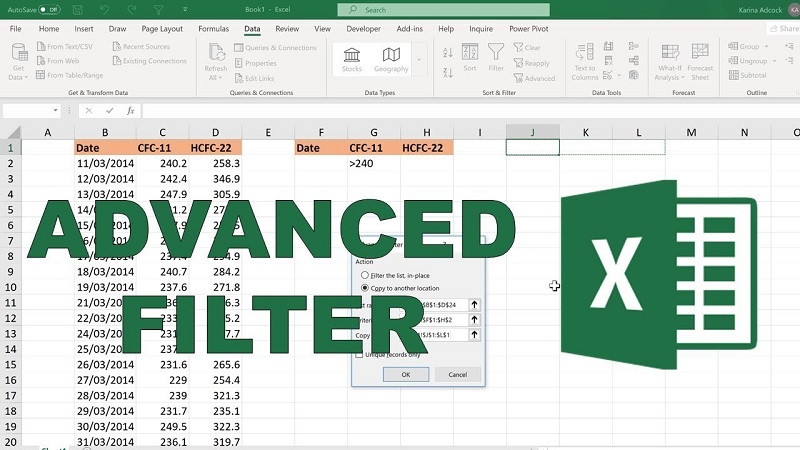Click Cancel in the Advanced Filter dialog
Screen dimensions: 800x450
coord(457,375)
